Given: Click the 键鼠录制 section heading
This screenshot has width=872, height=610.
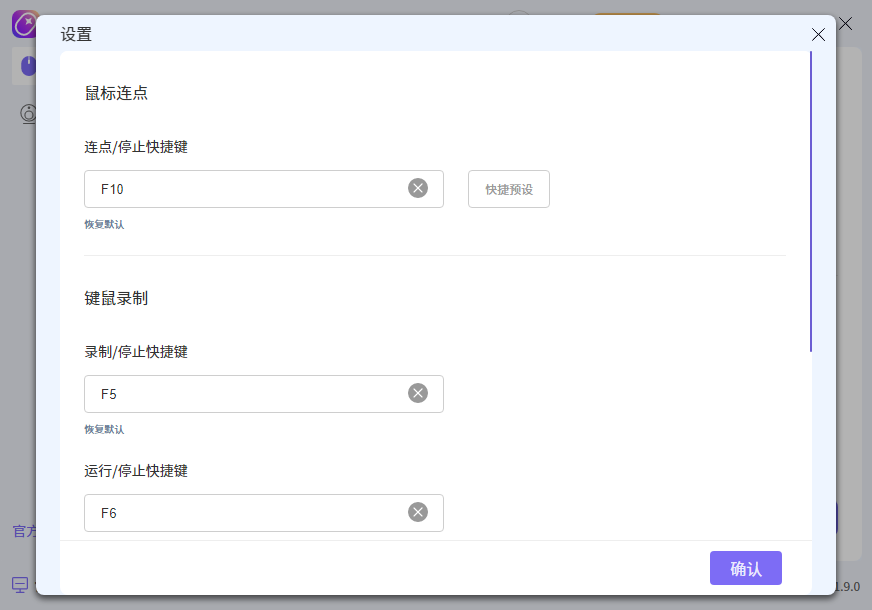Looking at the screenshot, I should tap(116, 298).
